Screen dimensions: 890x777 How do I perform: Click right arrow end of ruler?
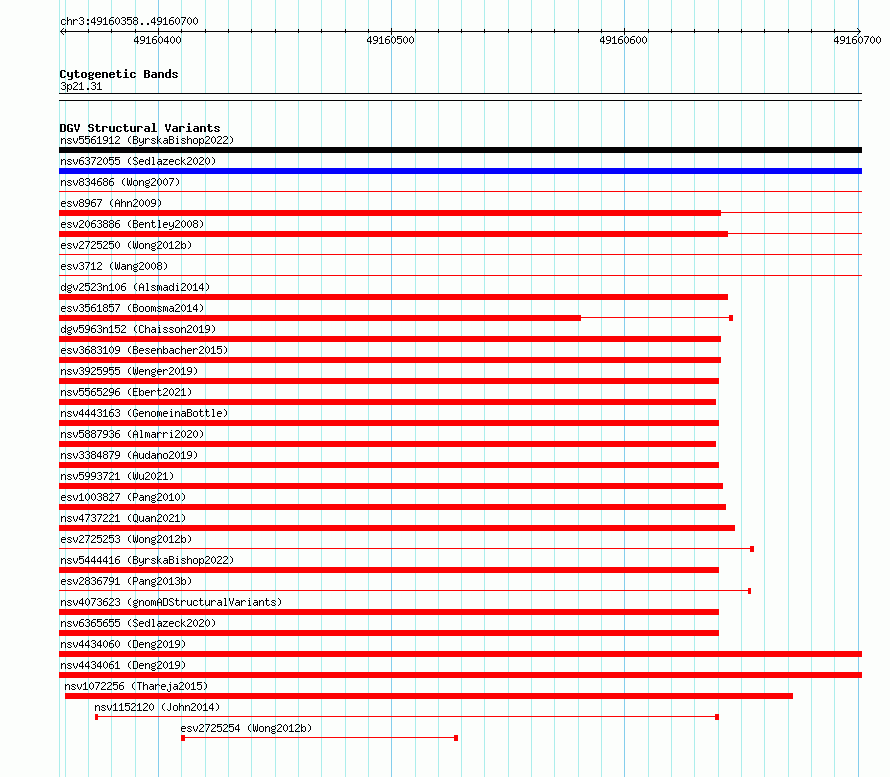pyautogui.click(x=859, y=31)
